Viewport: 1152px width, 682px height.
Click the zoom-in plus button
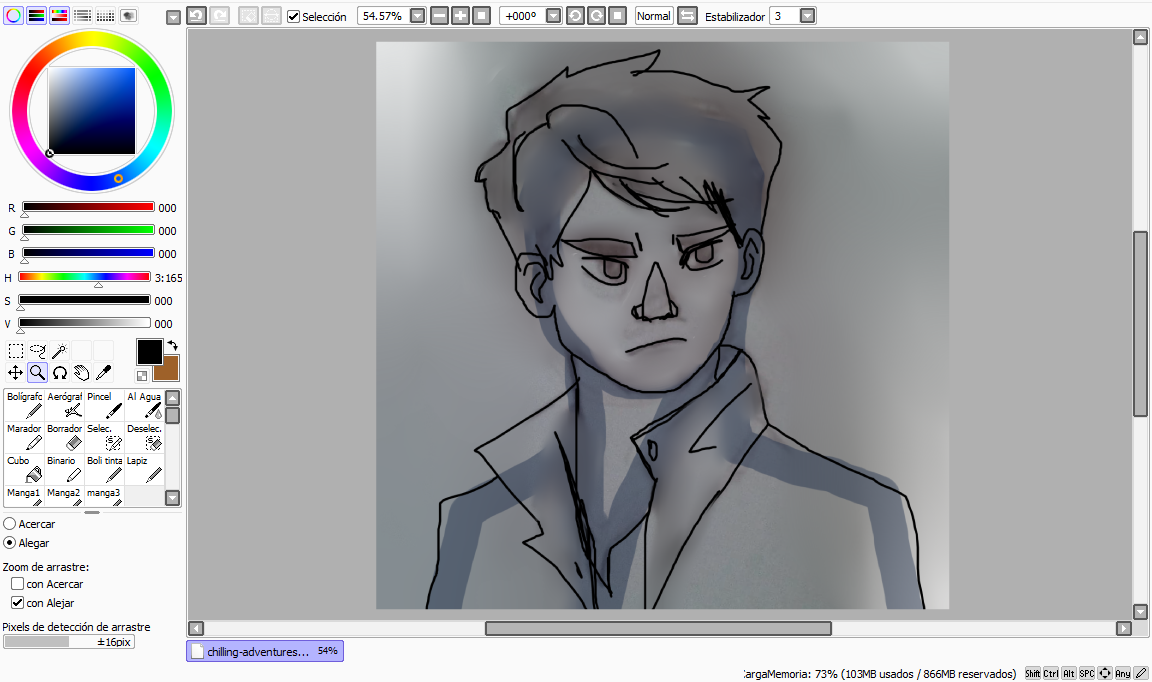tap(461, 15)
